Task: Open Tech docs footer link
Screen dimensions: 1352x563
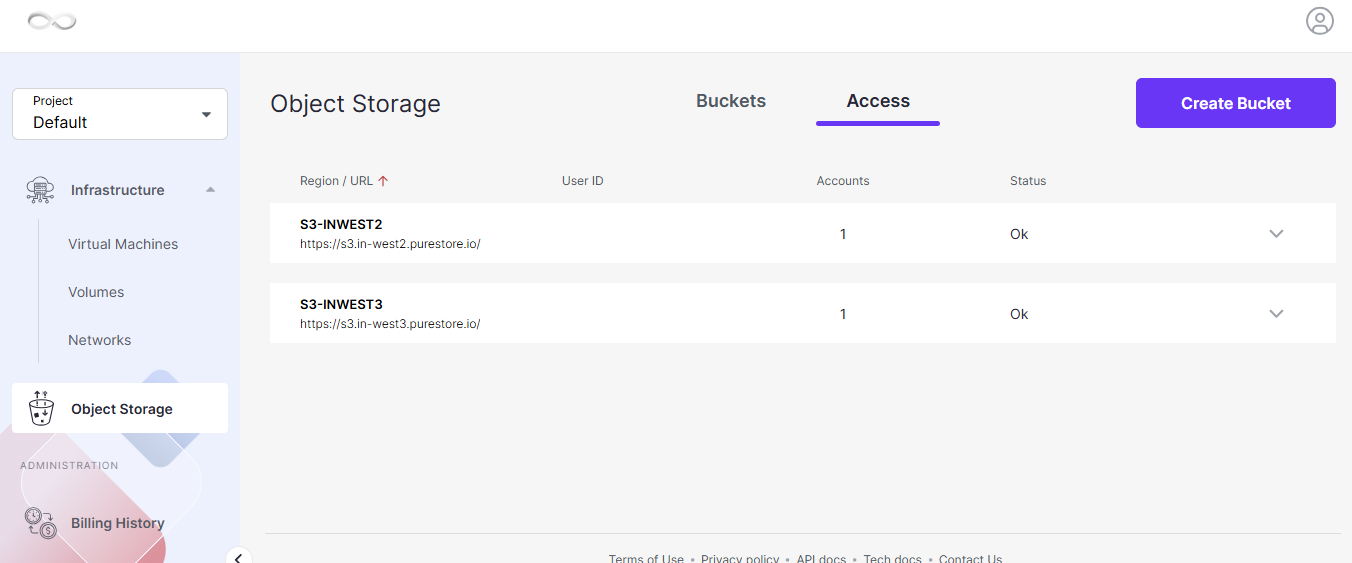Action: tap(892, 558)
